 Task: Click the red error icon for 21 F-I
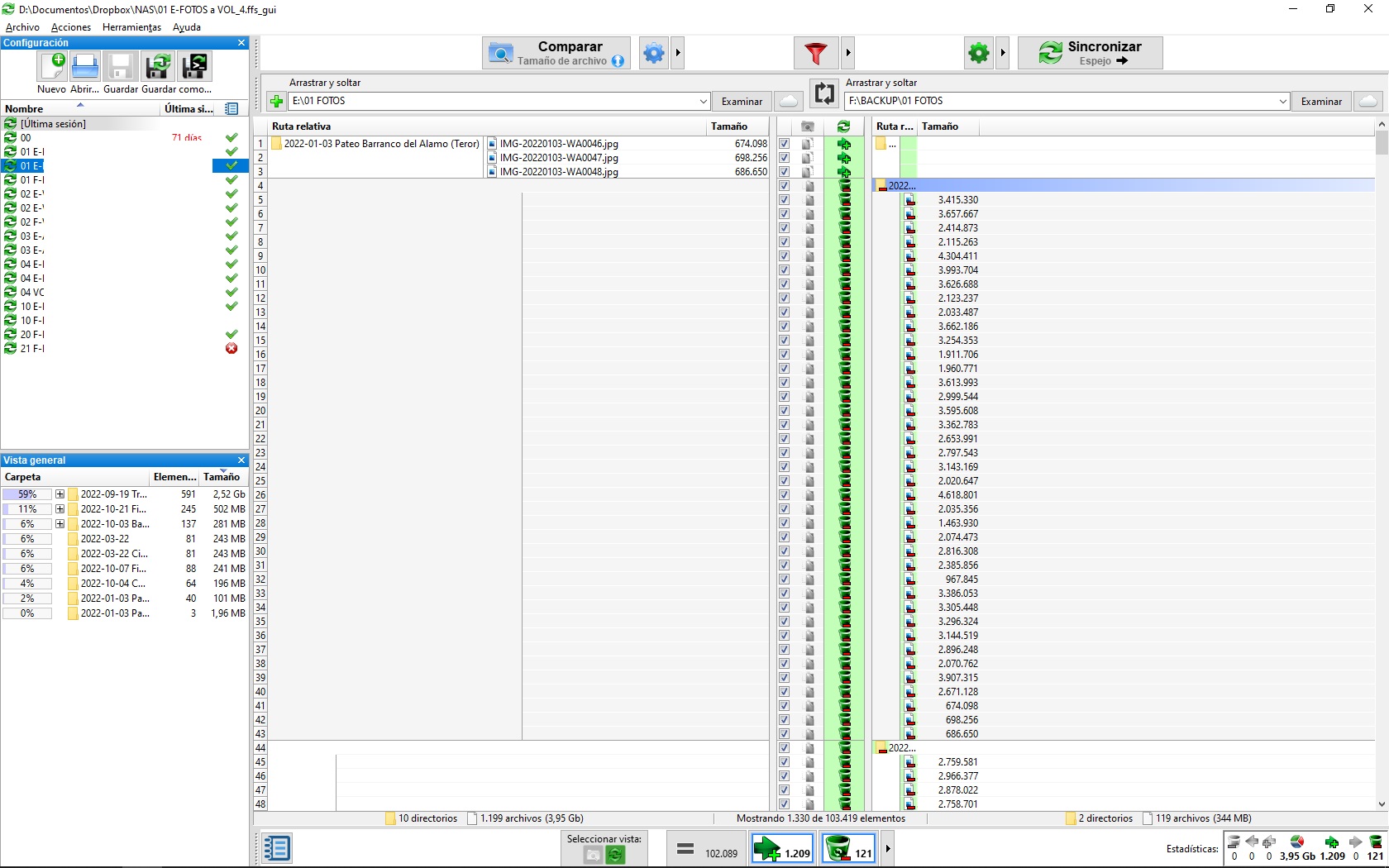pos(231,348)
